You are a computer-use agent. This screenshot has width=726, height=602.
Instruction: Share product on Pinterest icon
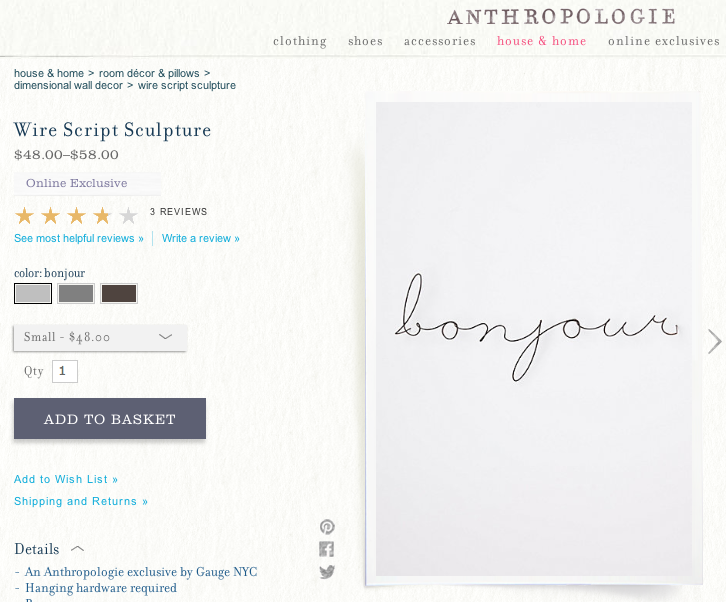tap(327, 527)
